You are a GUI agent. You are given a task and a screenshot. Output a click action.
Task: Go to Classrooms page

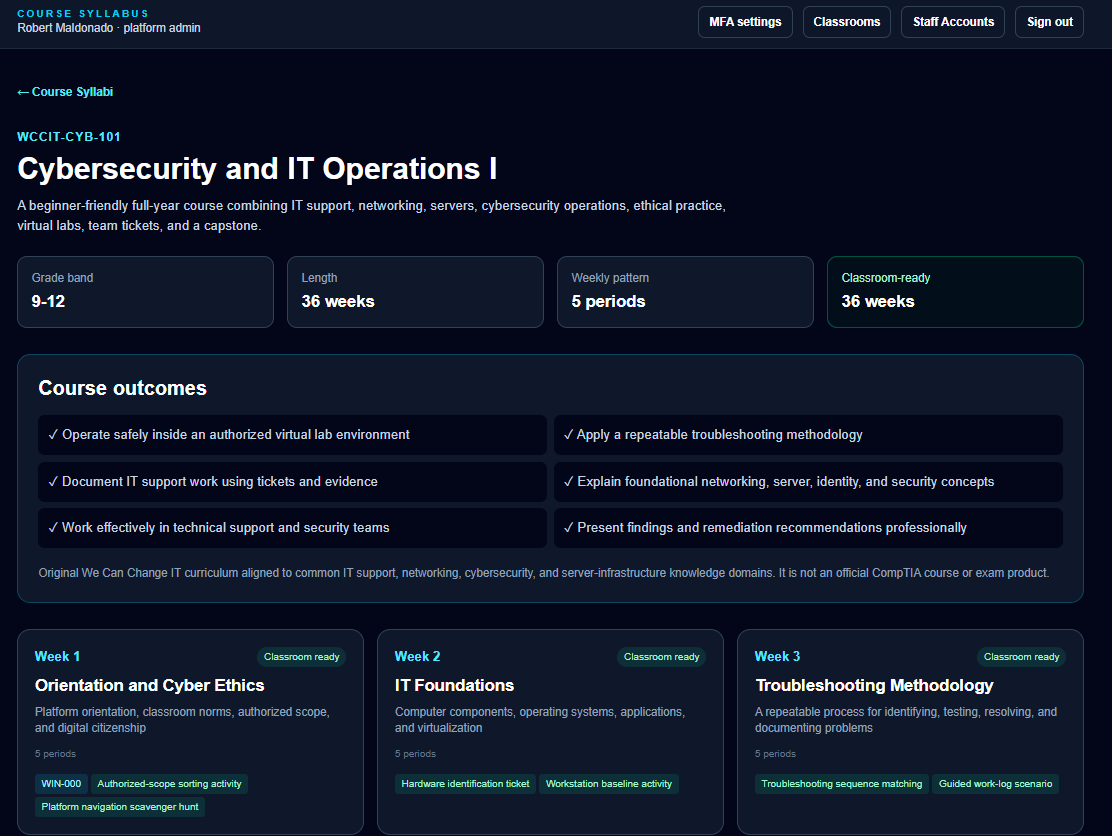point(847,22)
